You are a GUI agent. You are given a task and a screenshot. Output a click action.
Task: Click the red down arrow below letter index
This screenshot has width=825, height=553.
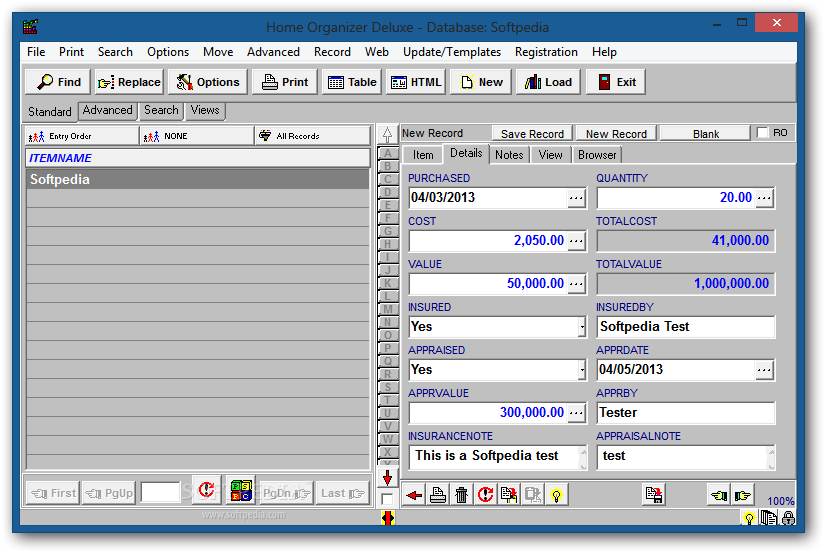point(387,478)
